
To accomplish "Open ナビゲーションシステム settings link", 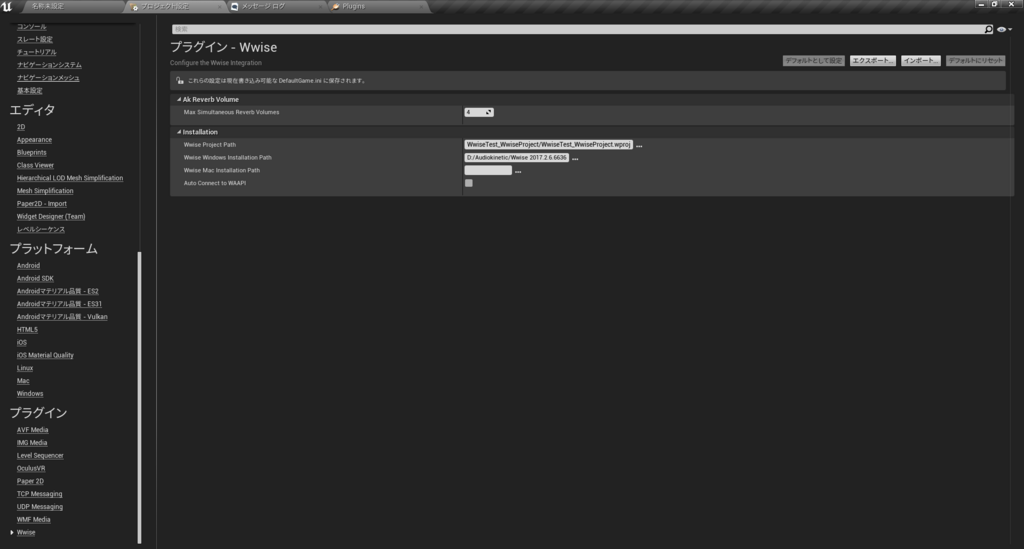I will click(x=49, y=65).
